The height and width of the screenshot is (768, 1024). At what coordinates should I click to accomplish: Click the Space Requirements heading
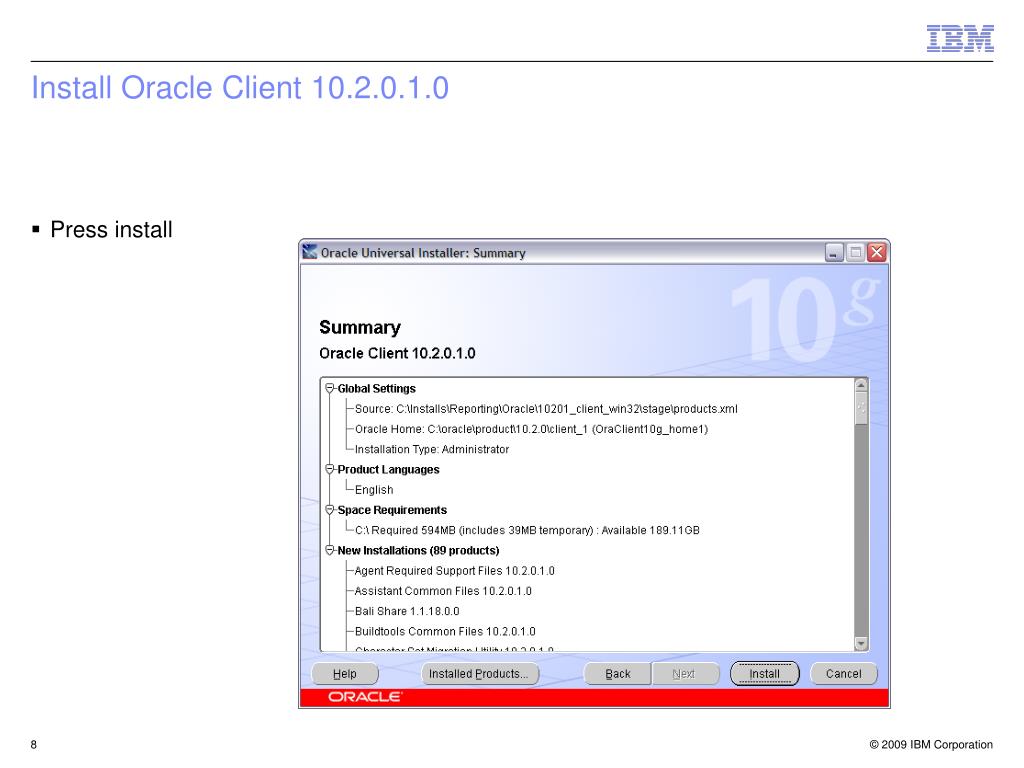392,510
